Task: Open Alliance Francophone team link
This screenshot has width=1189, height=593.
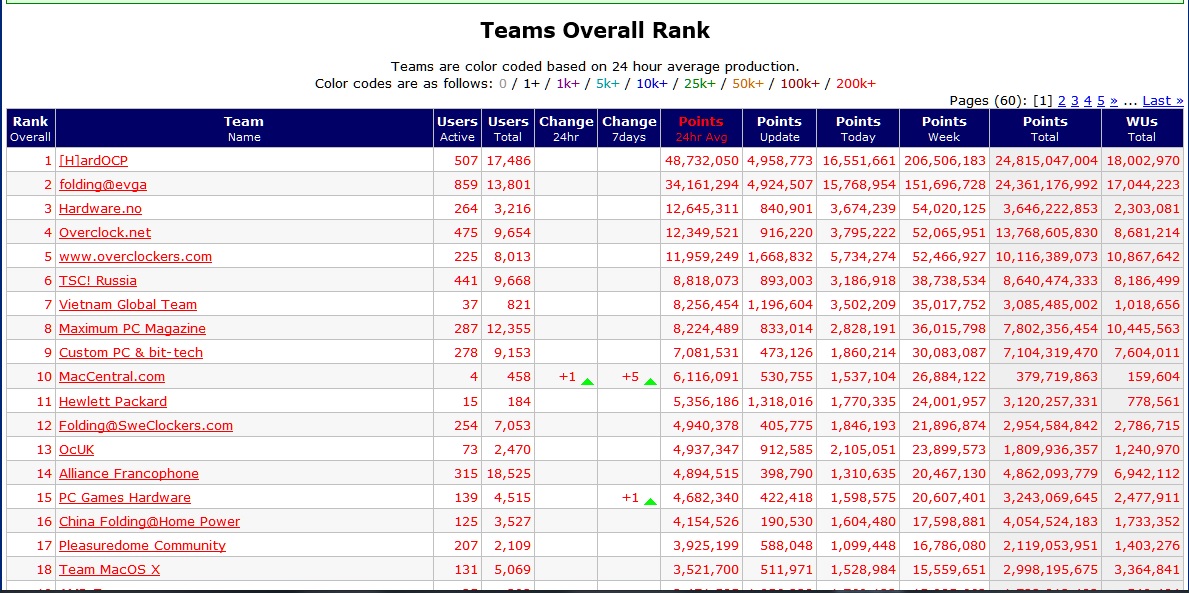Action: (129, 473)
